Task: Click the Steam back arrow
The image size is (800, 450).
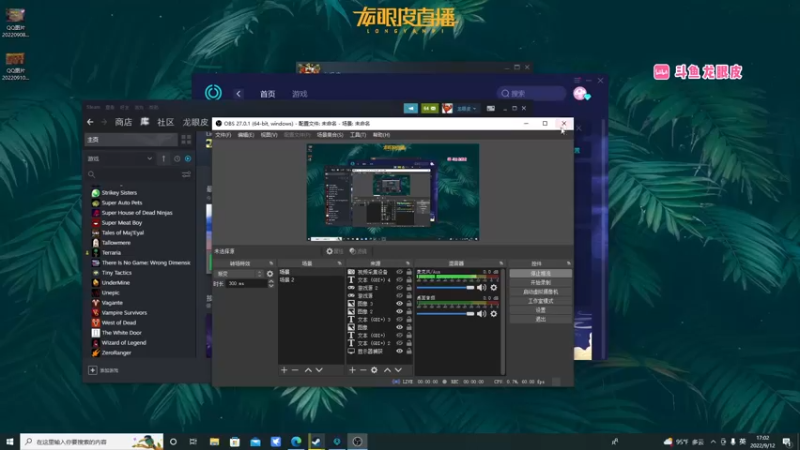Action: click(x=90, y=122)
